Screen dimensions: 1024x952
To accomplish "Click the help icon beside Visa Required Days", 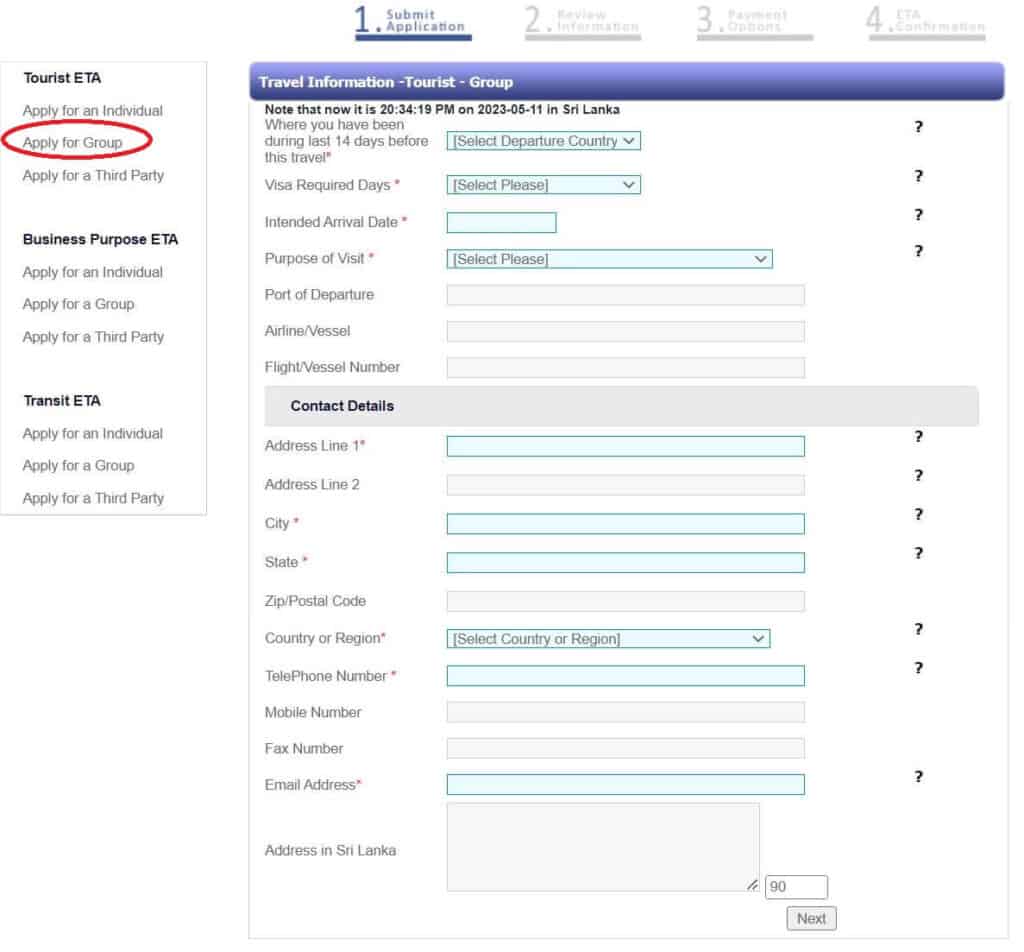I will click(x=918, y=175).
